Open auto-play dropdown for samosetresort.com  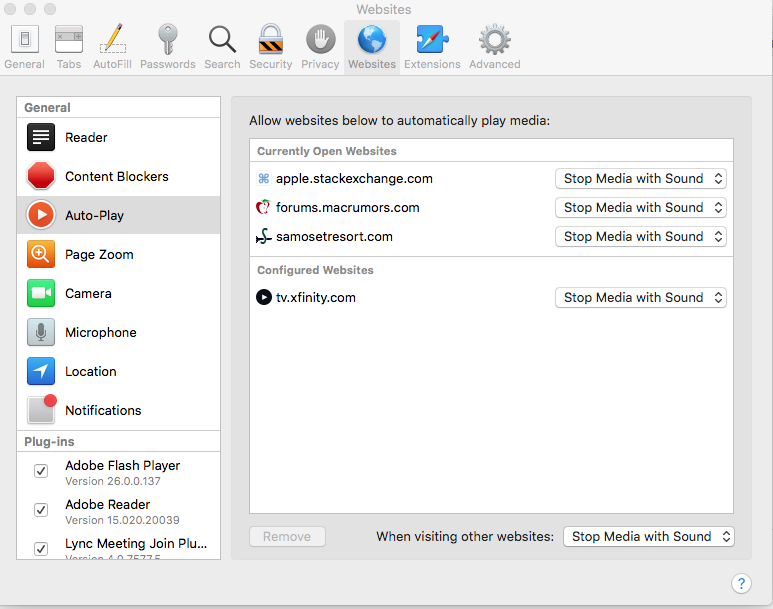[x=640, y=237]
